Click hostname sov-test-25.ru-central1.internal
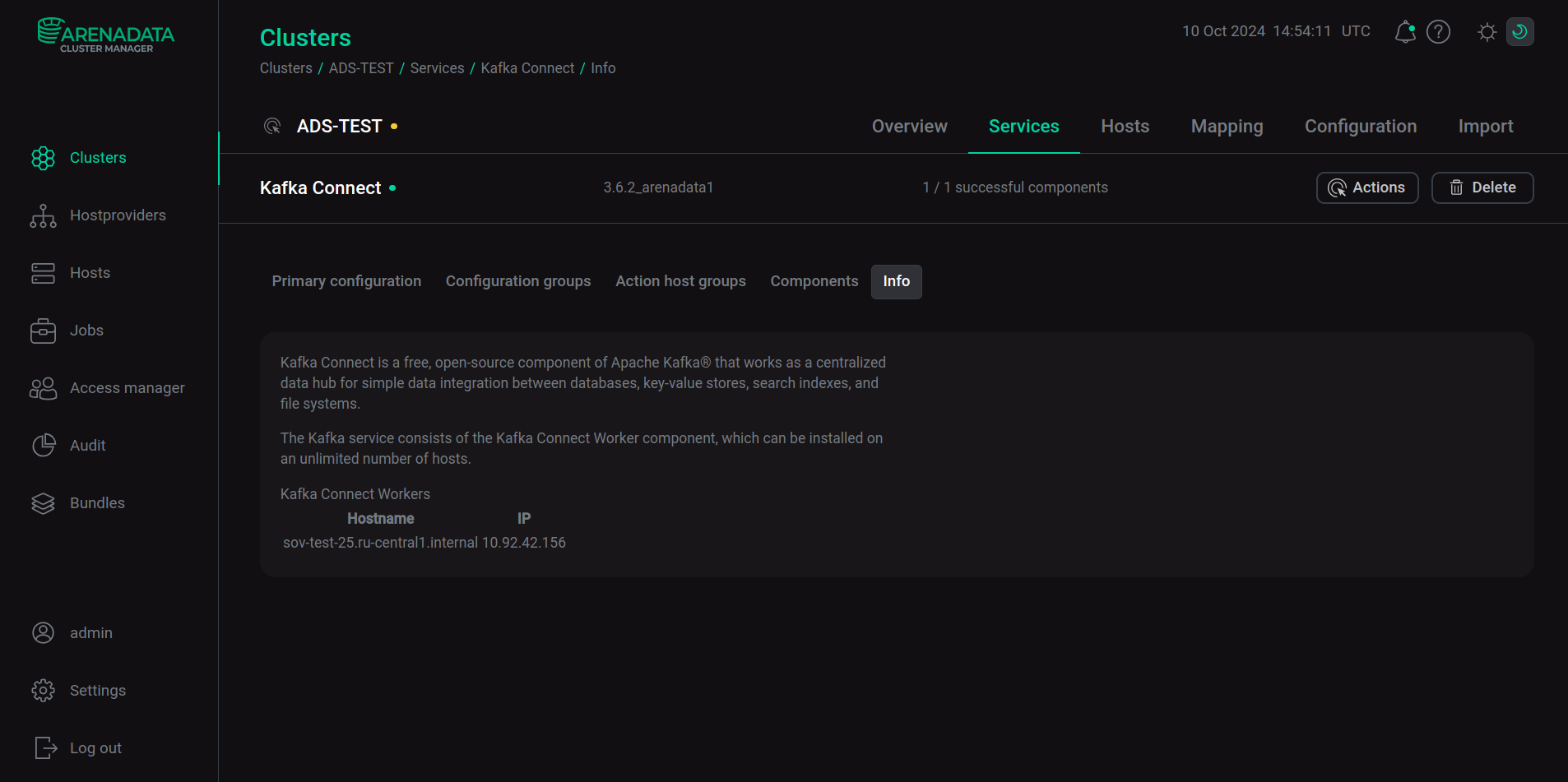Image resolution: width=1568 pixels, height=782 pixels. point(380,543)
